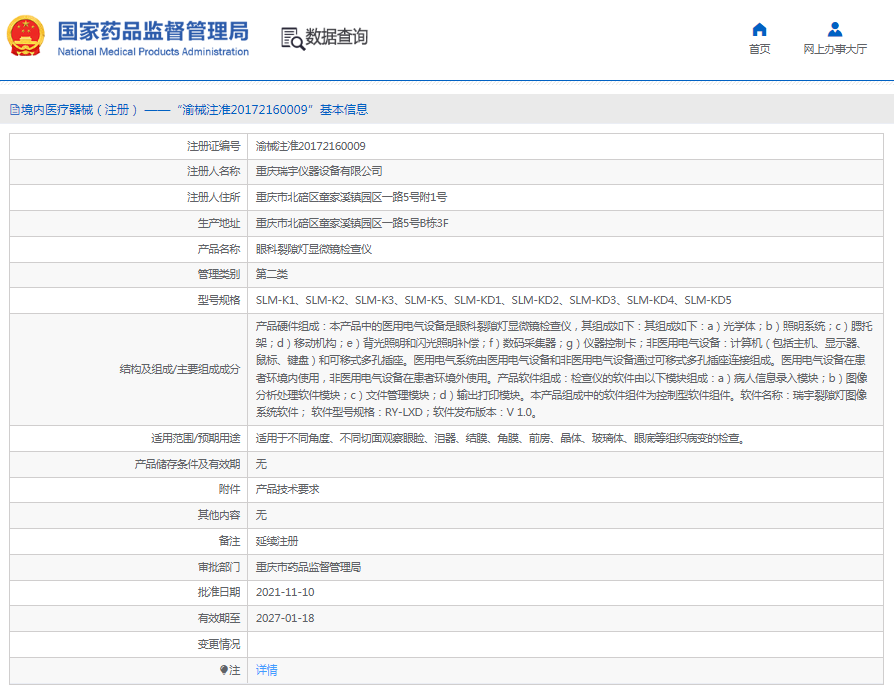Click the SLM-K1 model specifications cell

[x=493, y=300]
